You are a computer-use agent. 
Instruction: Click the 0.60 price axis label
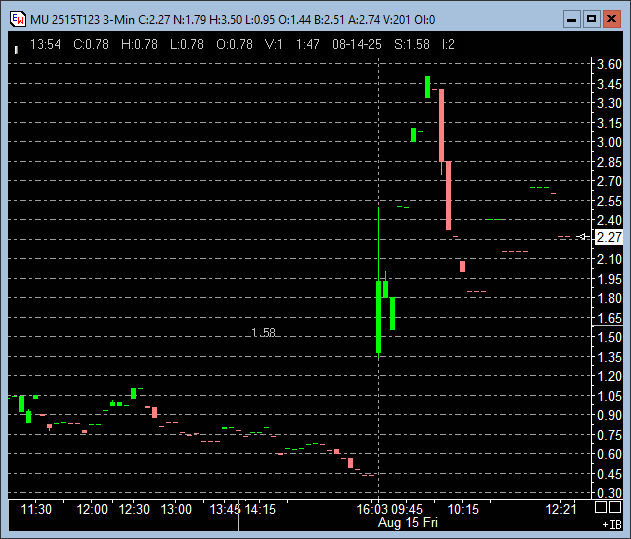point(609,454)
